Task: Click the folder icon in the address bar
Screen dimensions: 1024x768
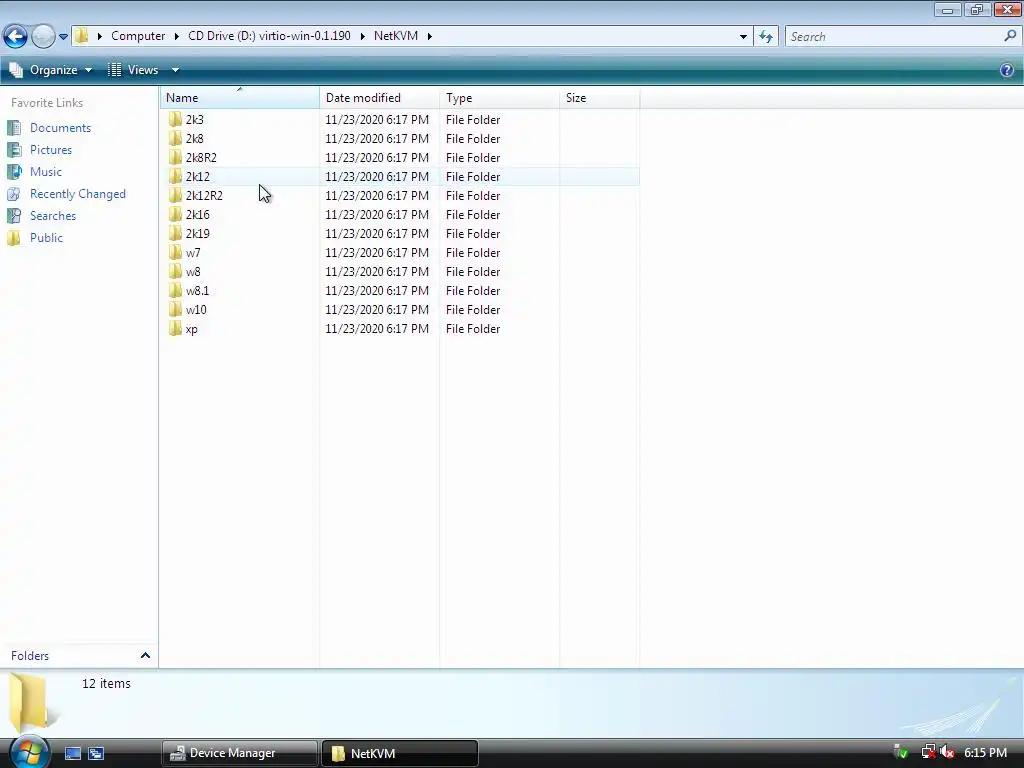Action: pos(82,36)
